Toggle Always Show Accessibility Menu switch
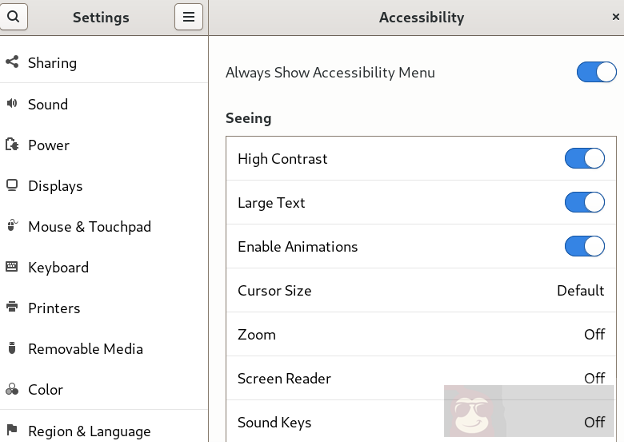This screenshot has height=442, width=624. [x=596, y=72]
